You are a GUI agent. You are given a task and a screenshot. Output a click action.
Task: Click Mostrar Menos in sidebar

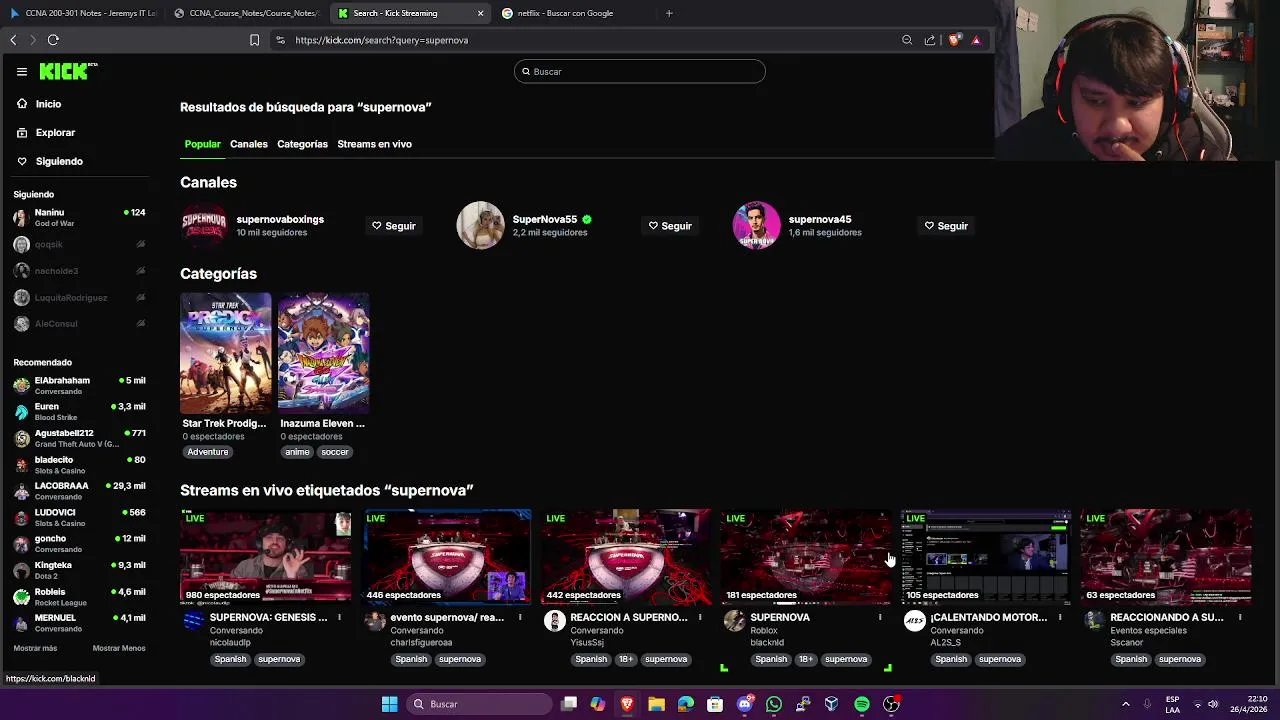(119, 649)
